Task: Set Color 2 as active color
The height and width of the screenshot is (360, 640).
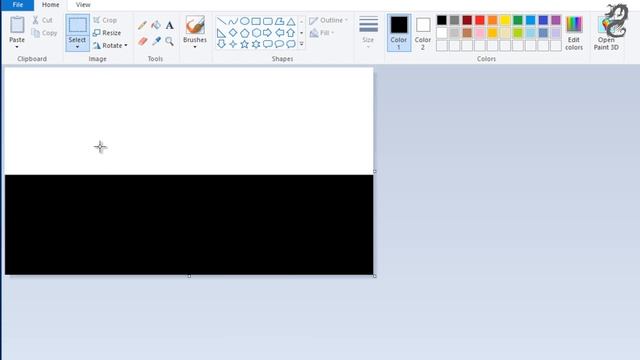Action: [423, 33]
